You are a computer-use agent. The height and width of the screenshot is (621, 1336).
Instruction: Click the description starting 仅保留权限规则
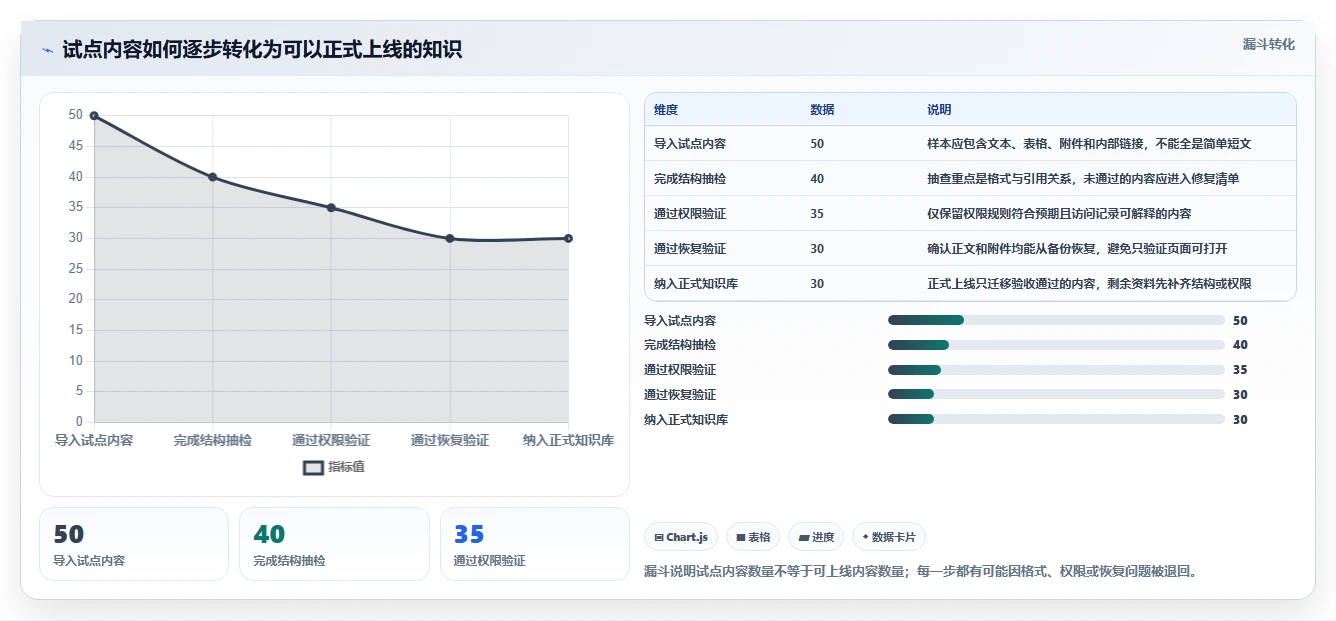(1059, 214)
